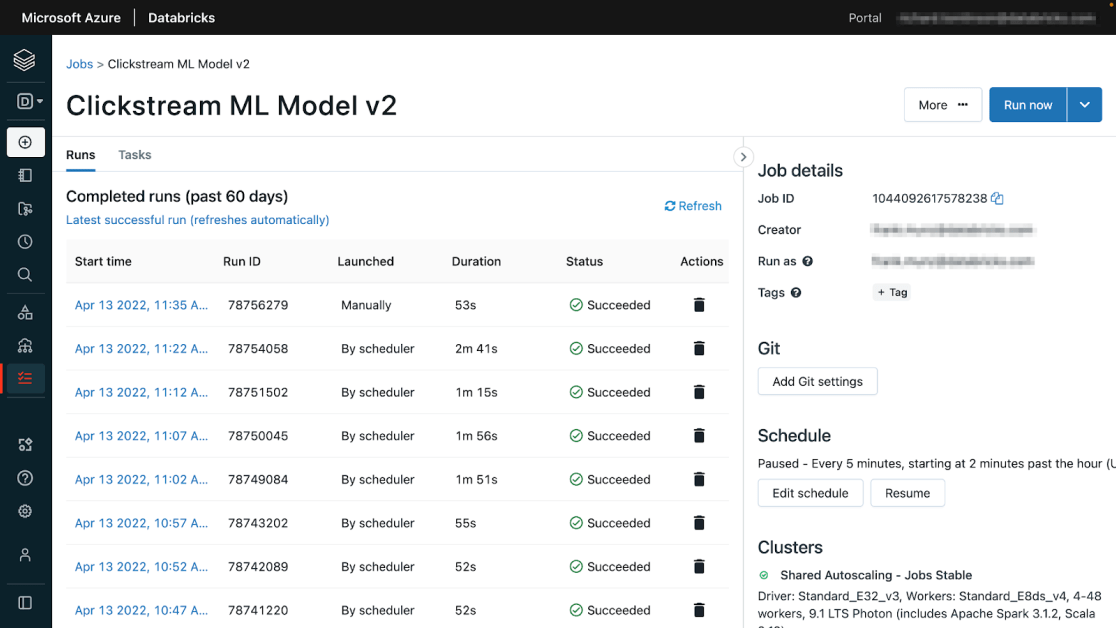This screenshot has height=628, width=1116.
Task: Open the Create (plus) sidebar icon
Action: (25, 142)
